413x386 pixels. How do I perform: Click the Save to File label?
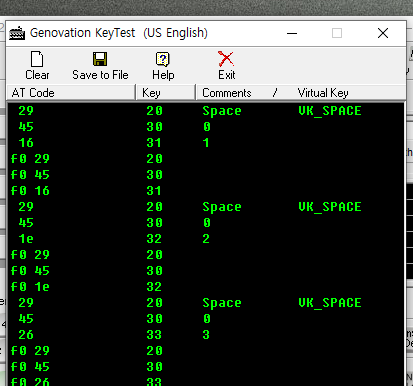[x=100, y=75]
